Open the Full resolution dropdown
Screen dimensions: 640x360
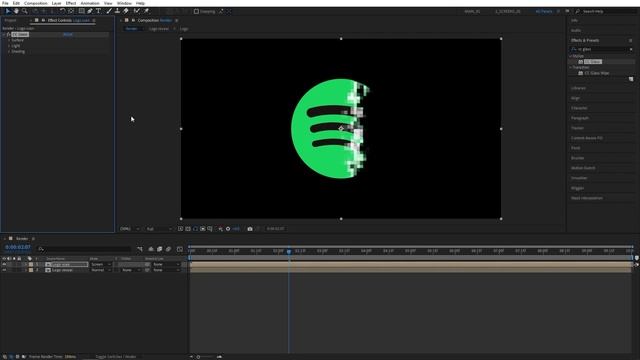[159, 229]
